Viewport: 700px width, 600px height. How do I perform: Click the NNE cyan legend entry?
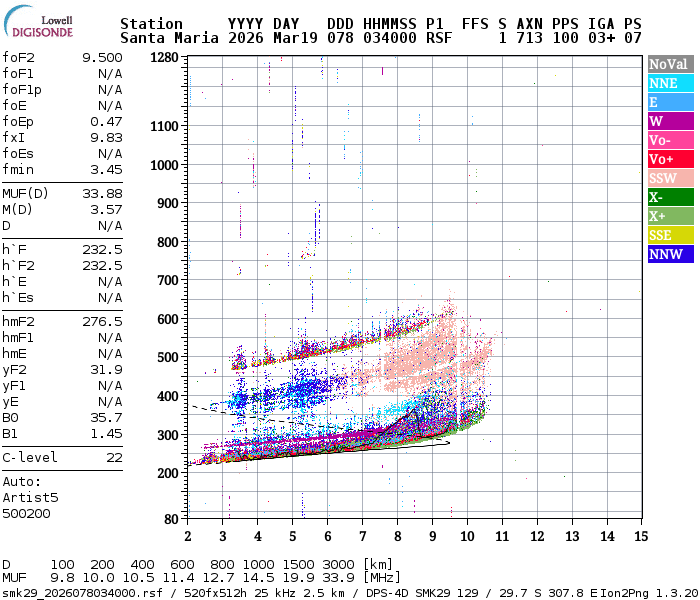668,84
